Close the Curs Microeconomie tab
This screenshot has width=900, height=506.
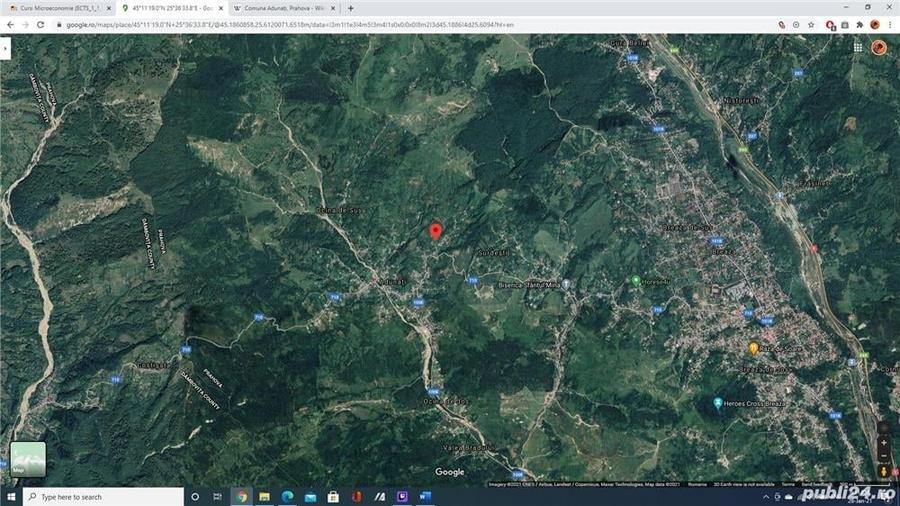pyautogui.click(x=108, y=9)
